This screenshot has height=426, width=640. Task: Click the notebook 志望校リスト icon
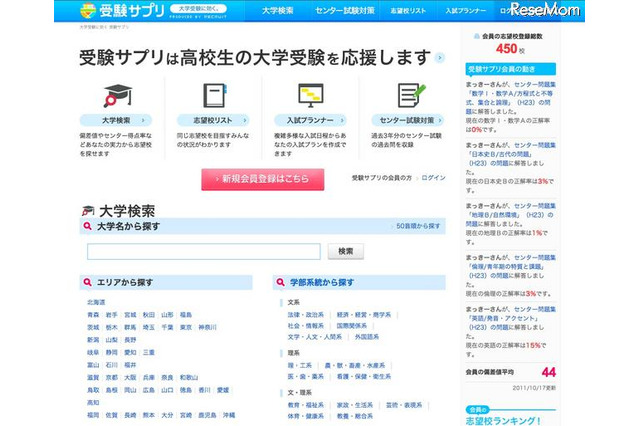point(215,95)
